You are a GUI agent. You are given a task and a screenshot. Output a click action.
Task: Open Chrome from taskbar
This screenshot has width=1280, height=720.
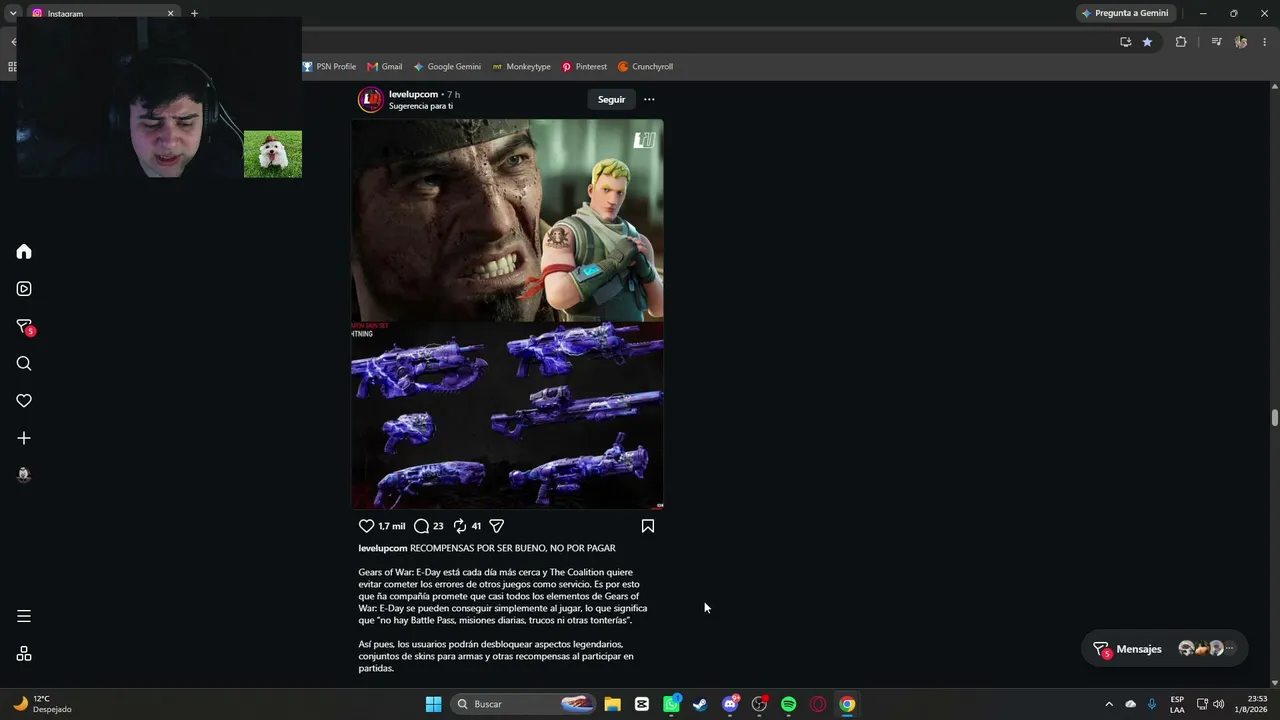click(847, 704)
